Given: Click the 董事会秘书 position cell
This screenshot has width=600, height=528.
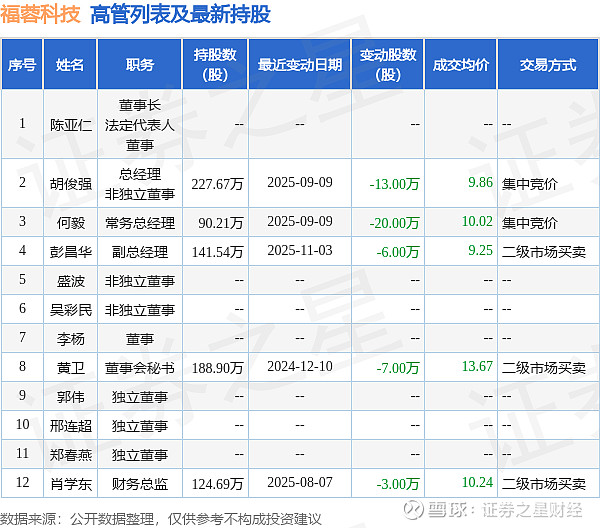Looking at the screenshot, I should pyautogui.click(x=140, y=368).
